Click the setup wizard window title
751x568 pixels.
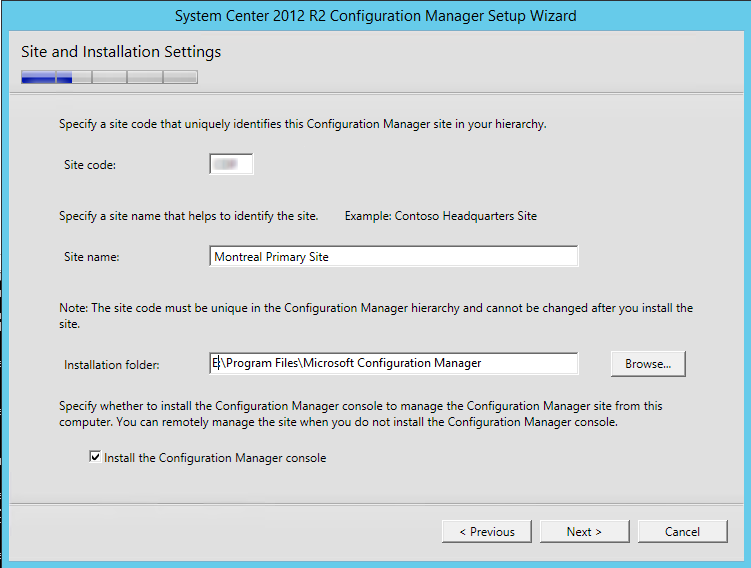(376, 16)
